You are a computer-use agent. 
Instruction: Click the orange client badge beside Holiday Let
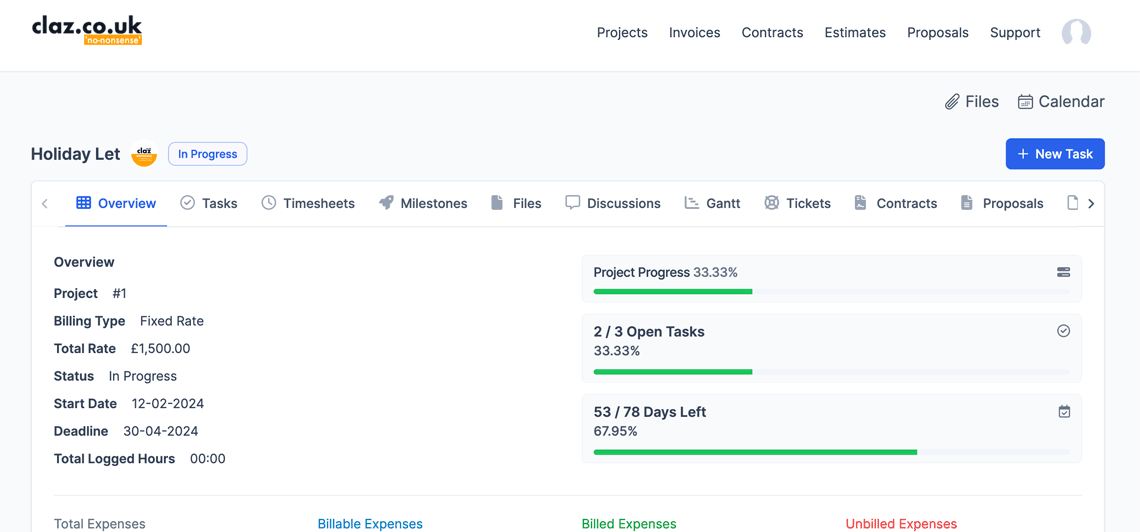tap(144, 155)
